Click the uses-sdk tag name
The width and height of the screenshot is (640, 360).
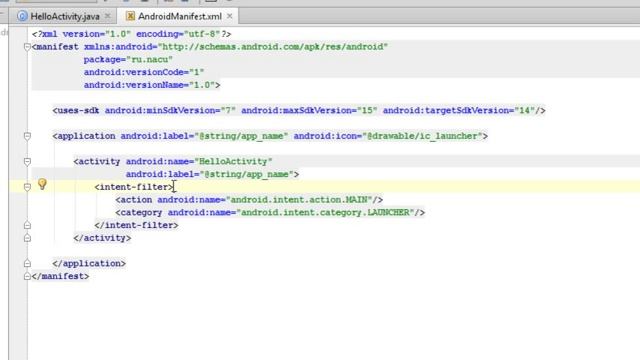point(78,111)
